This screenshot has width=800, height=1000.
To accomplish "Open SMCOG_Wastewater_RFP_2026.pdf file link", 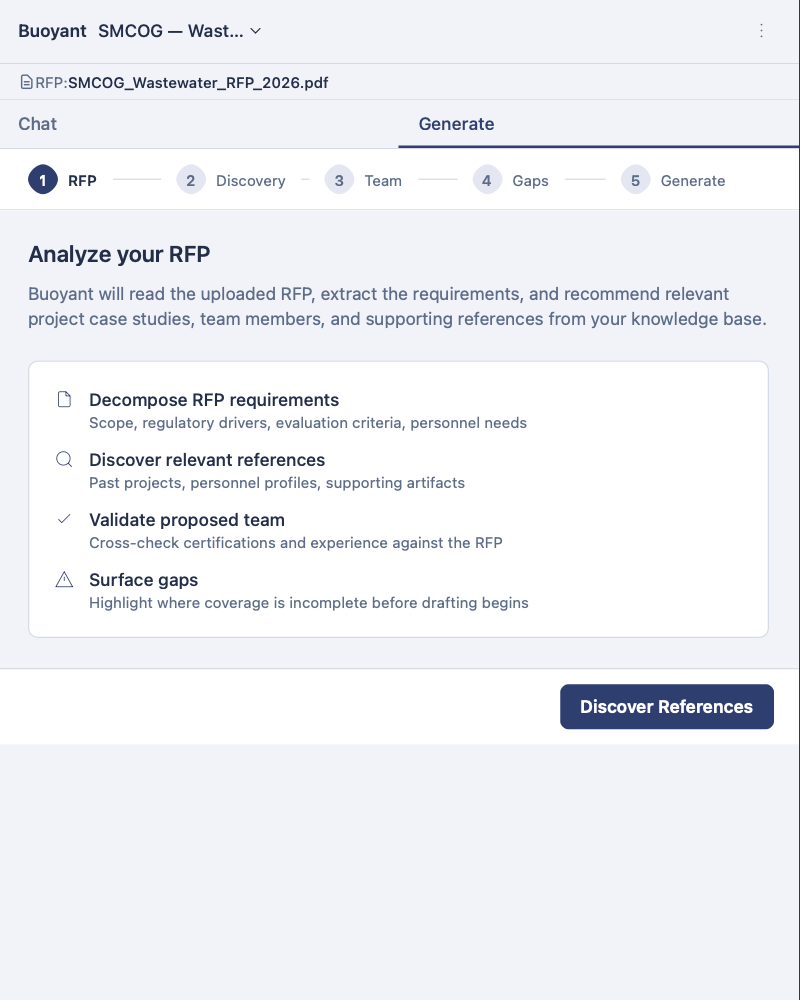I will (198, 83).
